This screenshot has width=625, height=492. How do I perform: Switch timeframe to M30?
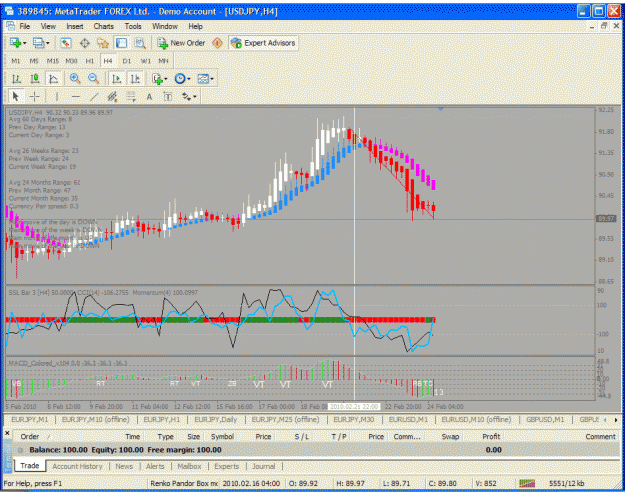[71, 61]
